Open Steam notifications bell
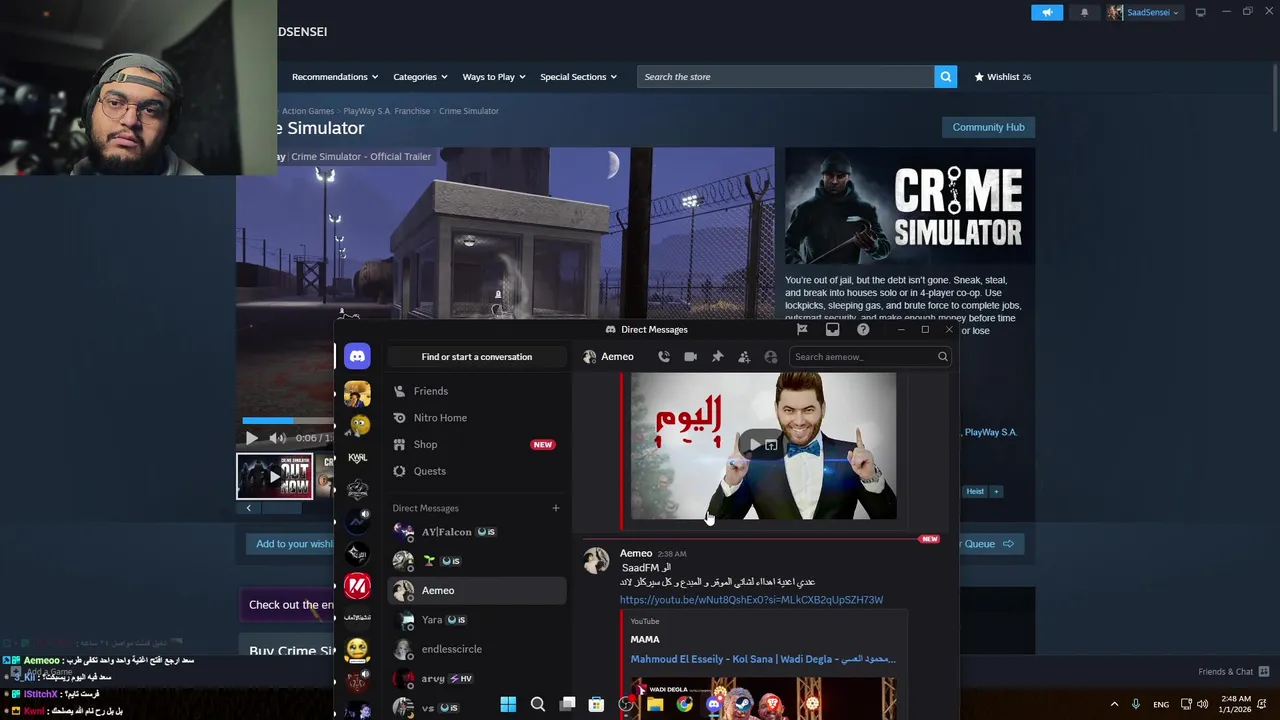The height and width of the screenshot is (720, 1280). [1084, 13]
